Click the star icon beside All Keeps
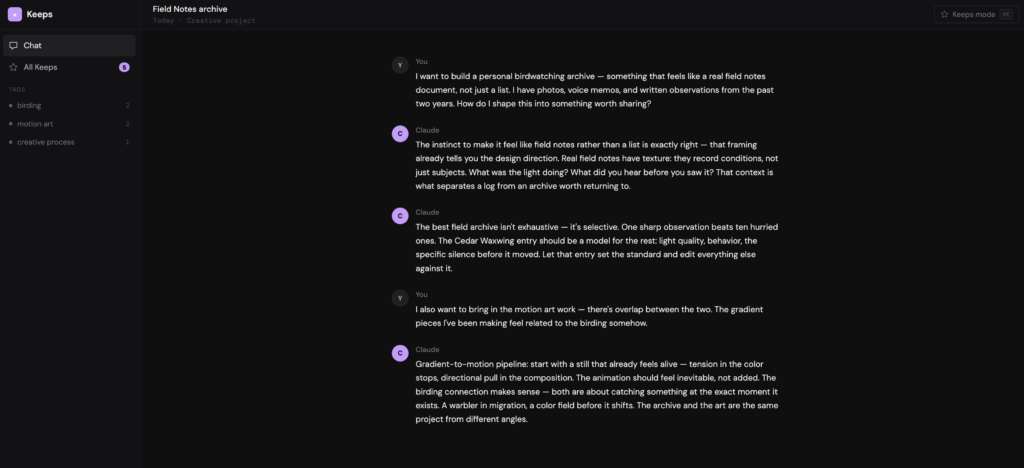The height and width of the screenshot is (468, 1024). (13, 67)
